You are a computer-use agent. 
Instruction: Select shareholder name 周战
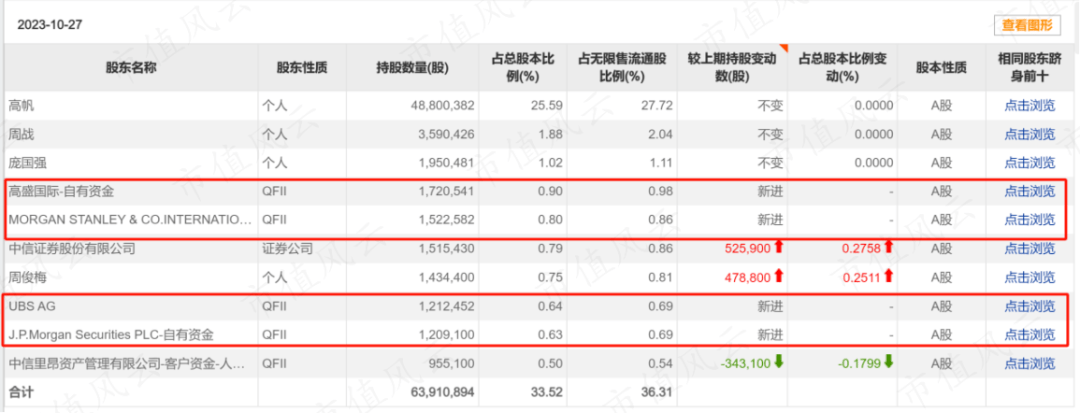click(21, 134)
